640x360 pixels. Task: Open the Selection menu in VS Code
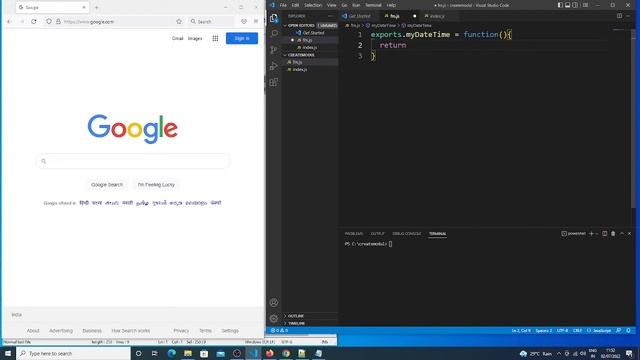tap(313, 5)
